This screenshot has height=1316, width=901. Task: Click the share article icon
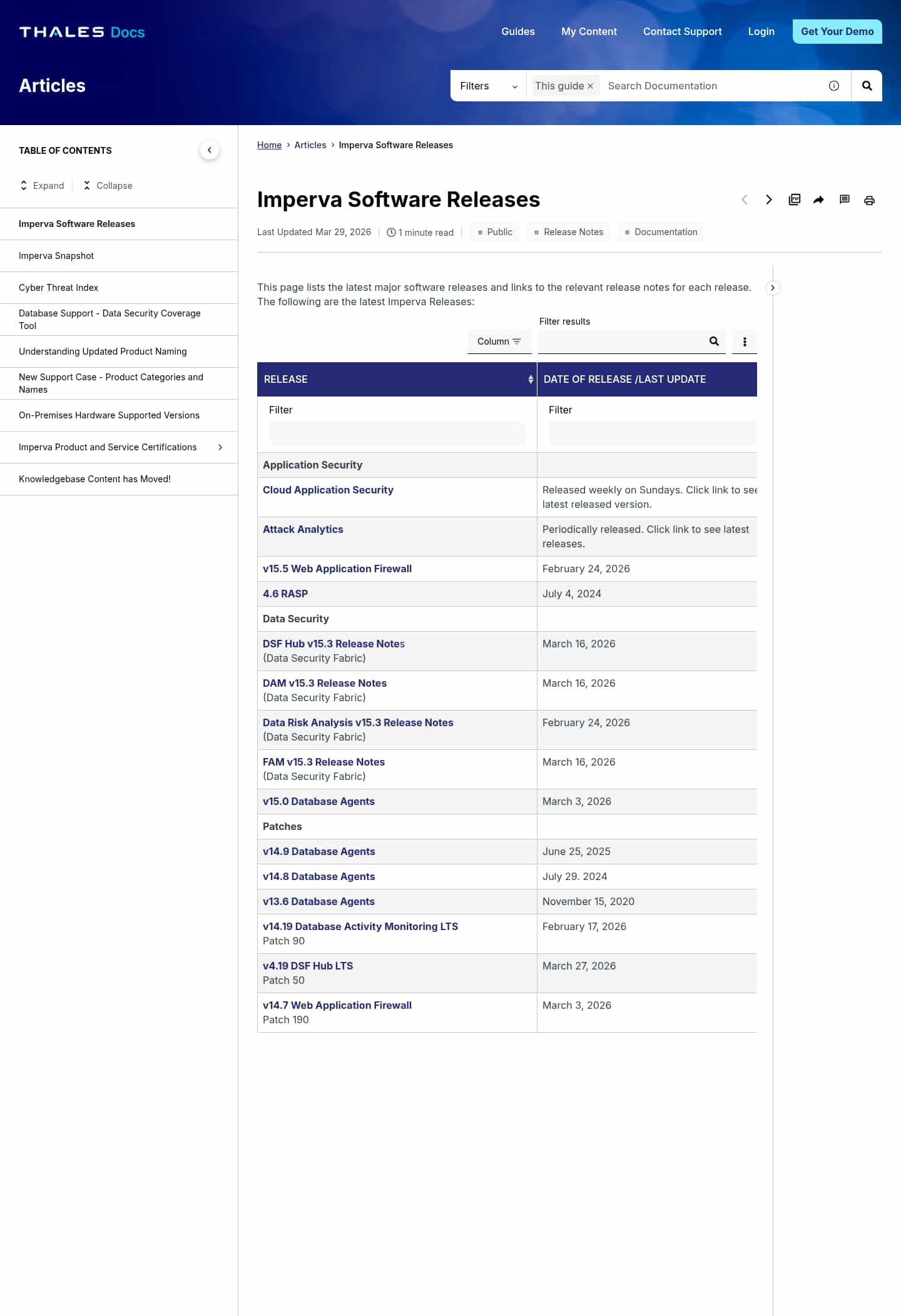(x=818, y=200)
